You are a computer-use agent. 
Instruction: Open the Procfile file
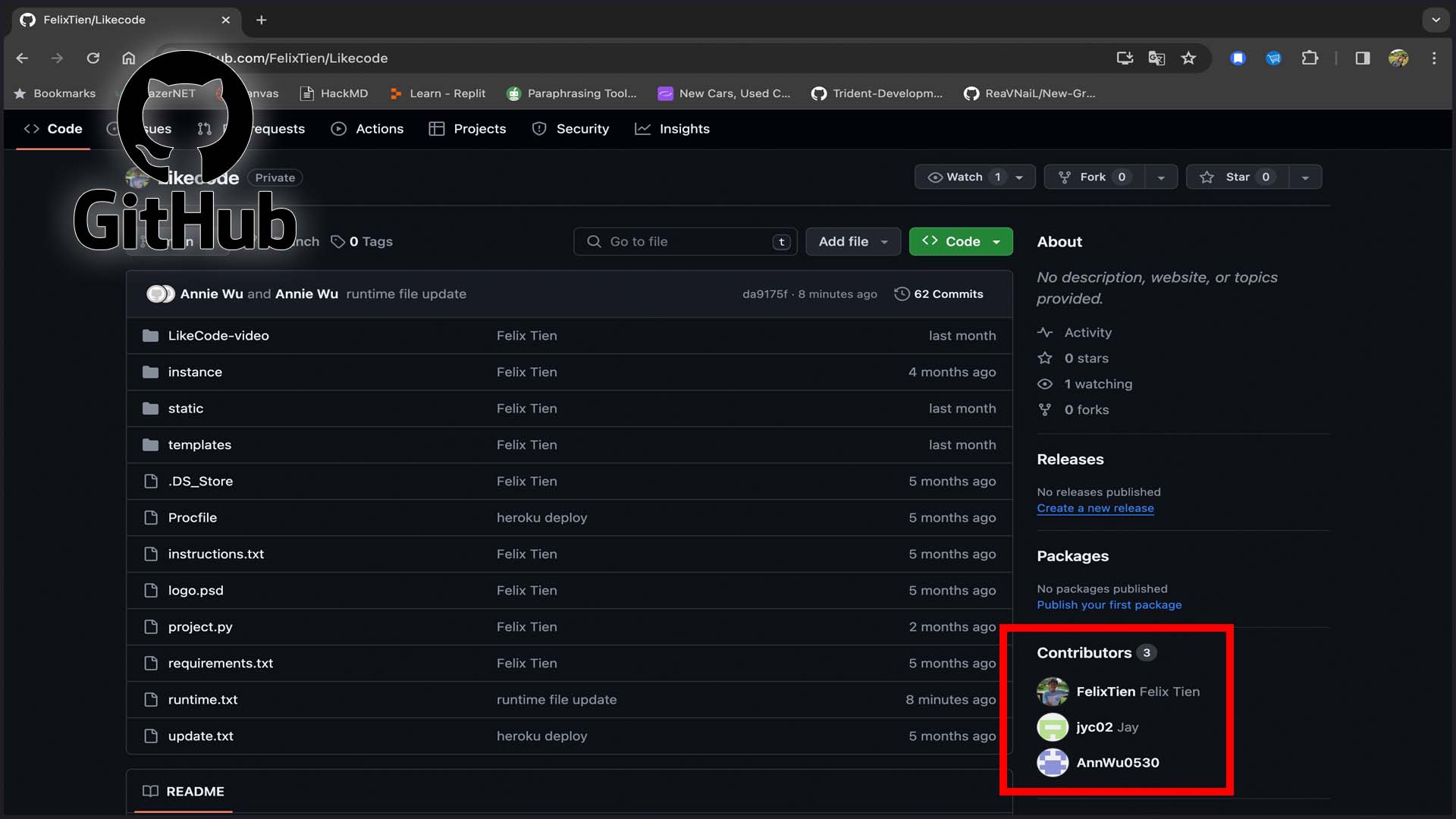(193, 518)
